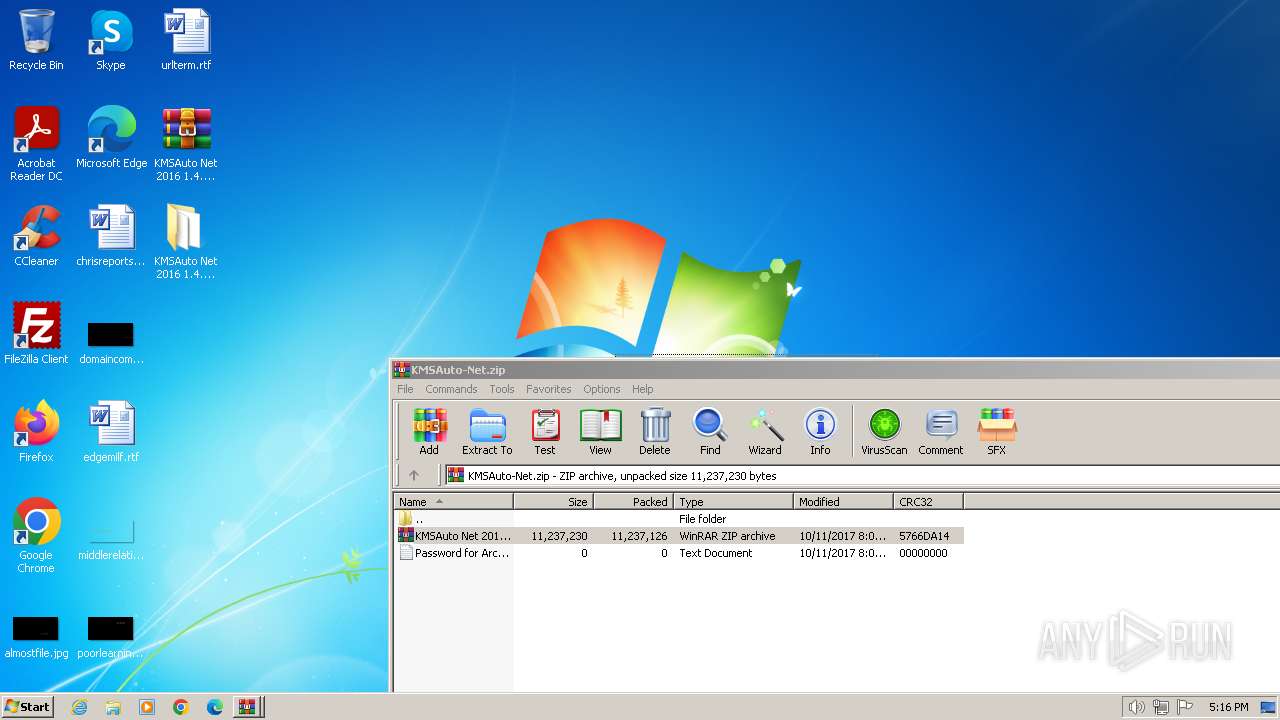This screenshot has height=720, width=1280.
Task: Open the Commands menu
Action: (451, 389)
